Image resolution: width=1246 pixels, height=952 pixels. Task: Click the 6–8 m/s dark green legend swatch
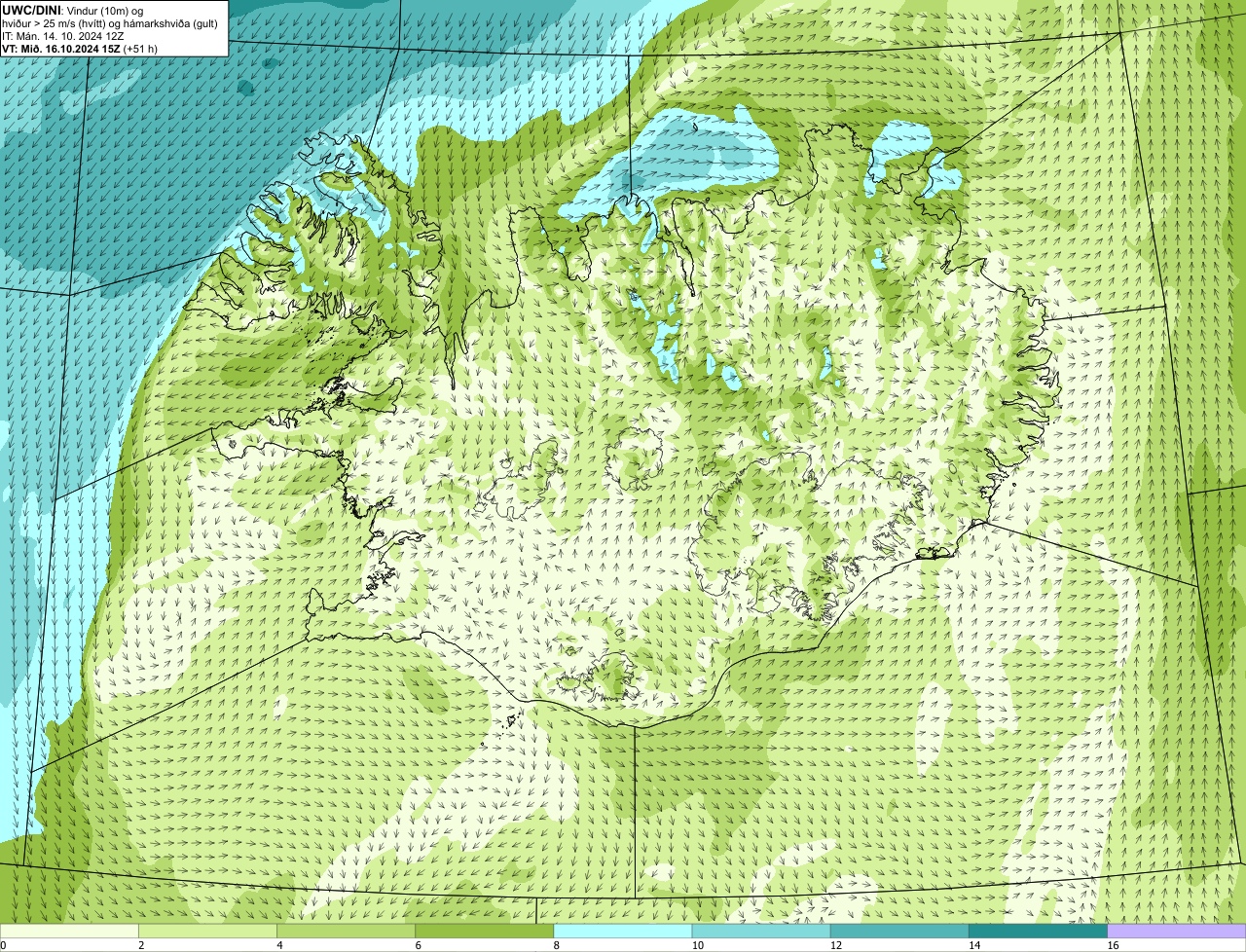pyautogui.click(x=485, y=931)
